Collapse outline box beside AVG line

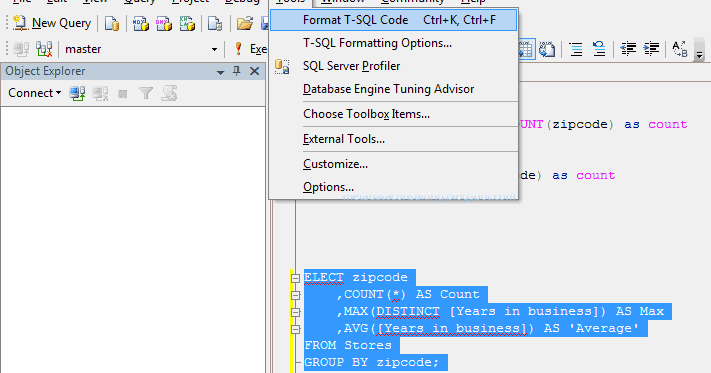pyautogui.click(x=295, y=329)
